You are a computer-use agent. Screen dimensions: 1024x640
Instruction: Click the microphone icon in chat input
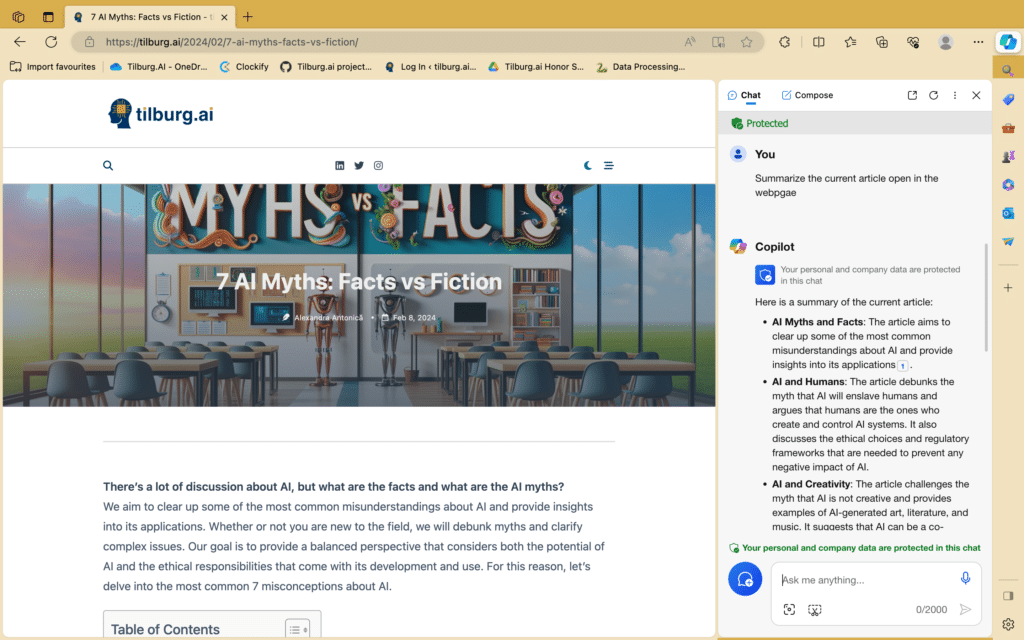point(965,578)
